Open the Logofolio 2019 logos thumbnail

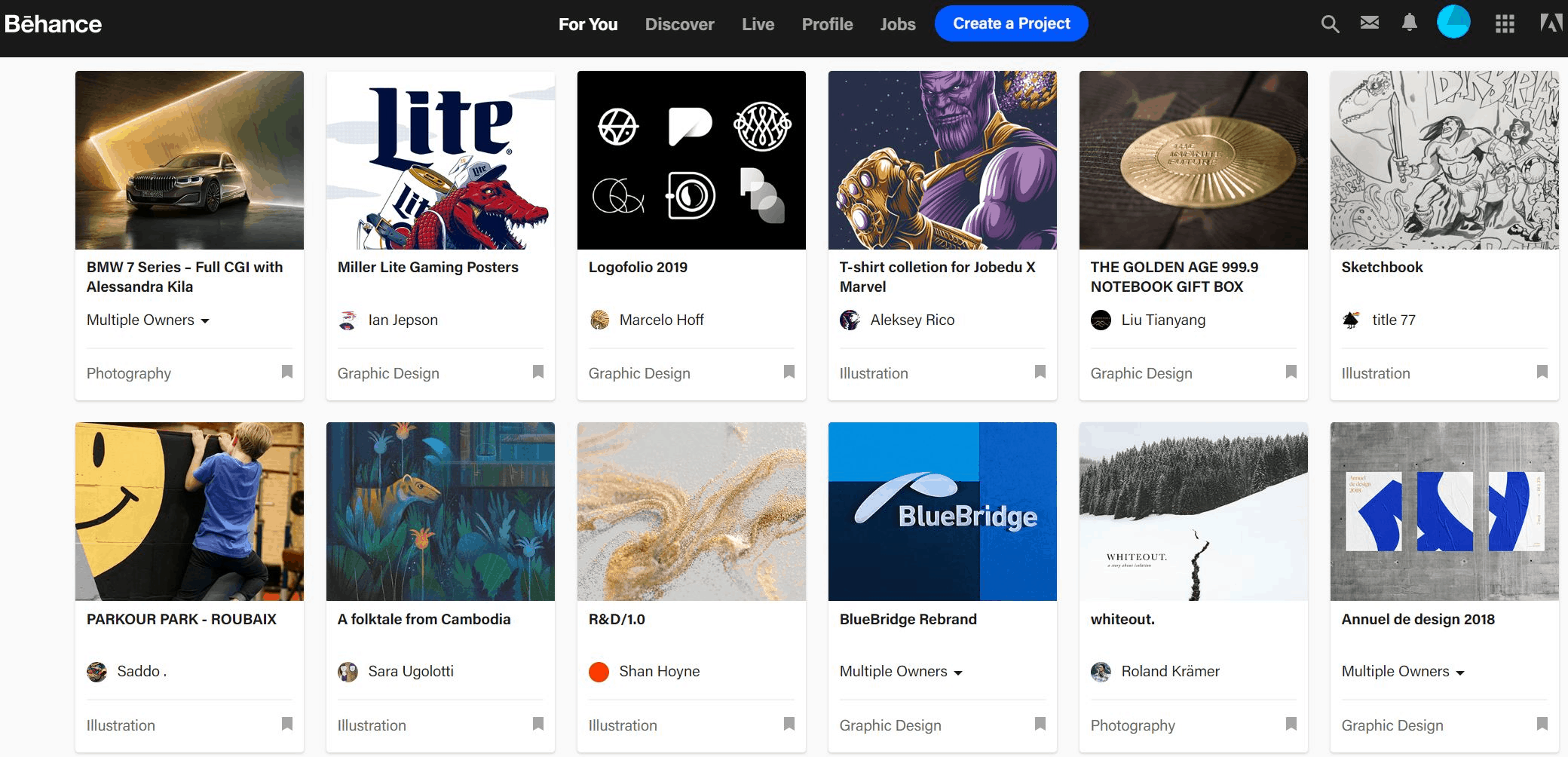(691, 160)
